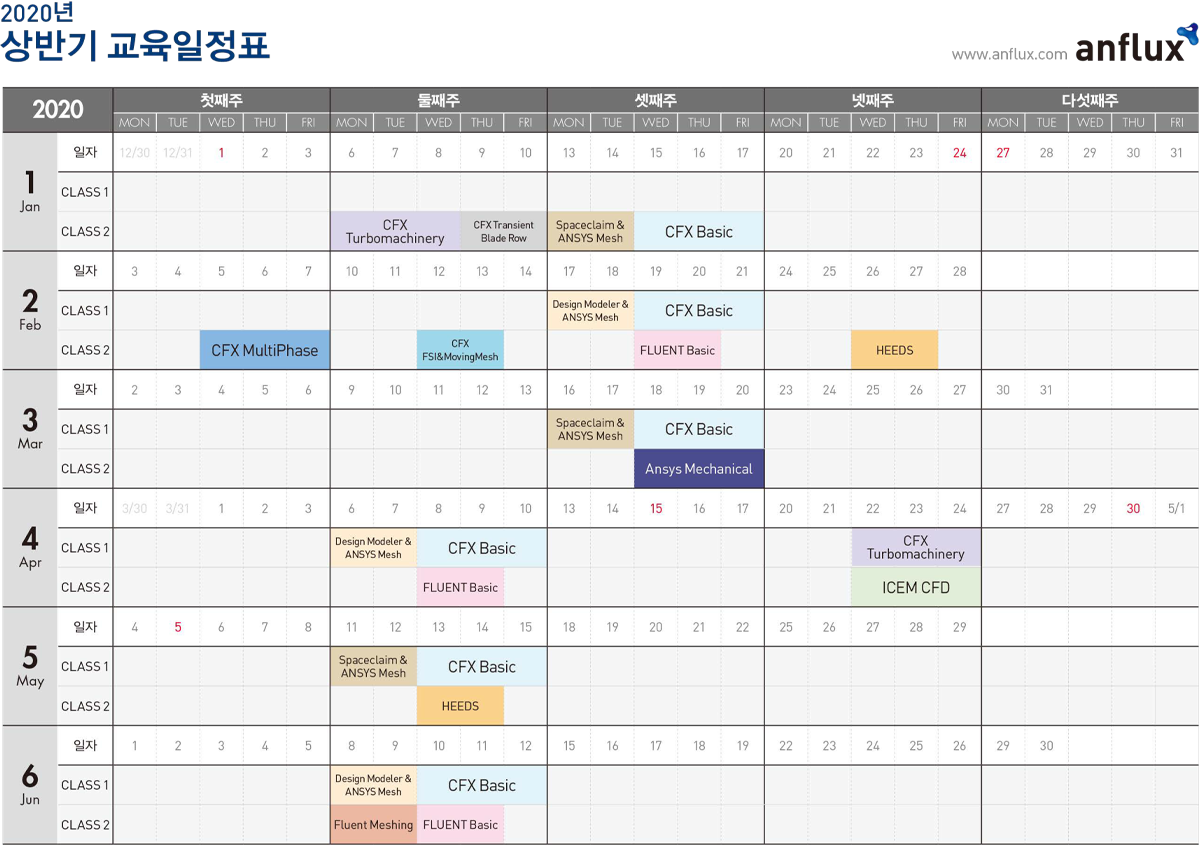Select April's CFX Turbomachinery block
The height and width of the screenshot is (846, 1199).
click(916, 548)
